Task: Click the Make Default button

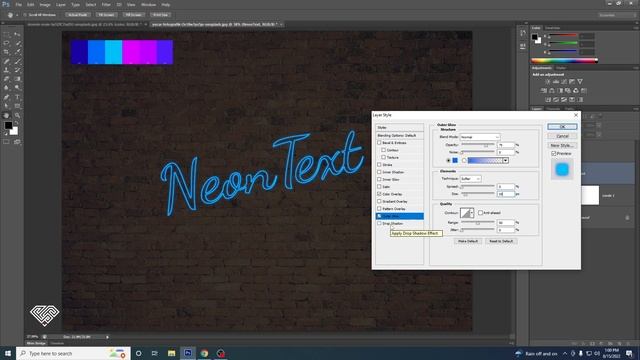Action: pyautogui.click(x=468, y=241)
